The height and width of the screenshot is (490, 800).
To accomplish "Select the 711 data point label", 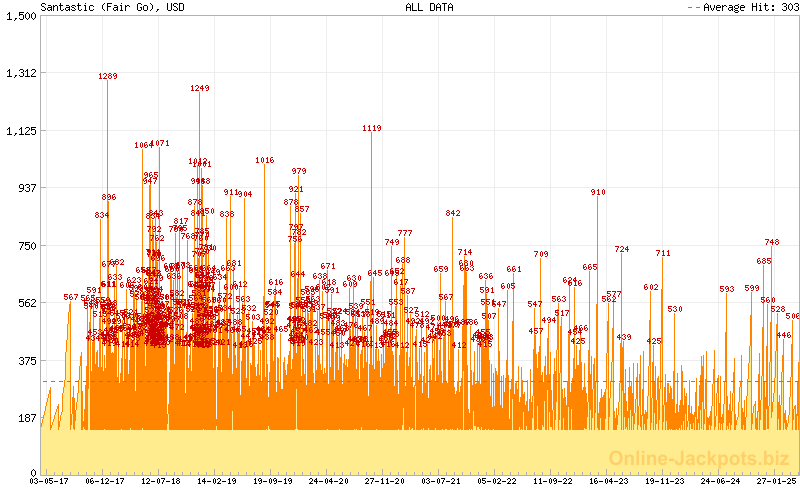I will (663, 253).
